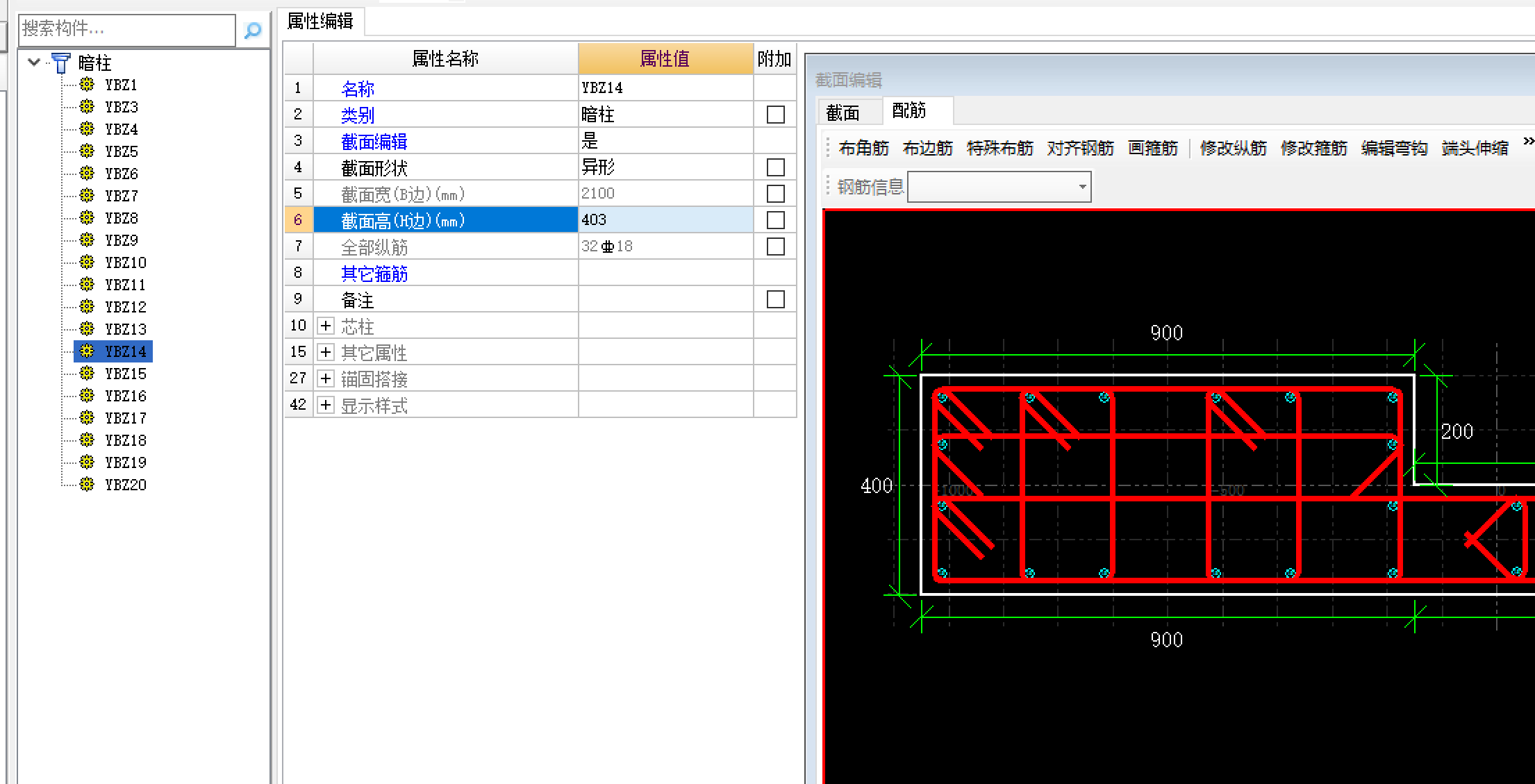The image size is (1535, 784).
Task: Click the gear icon beside YBZ6
Action: tap(87, 174)
